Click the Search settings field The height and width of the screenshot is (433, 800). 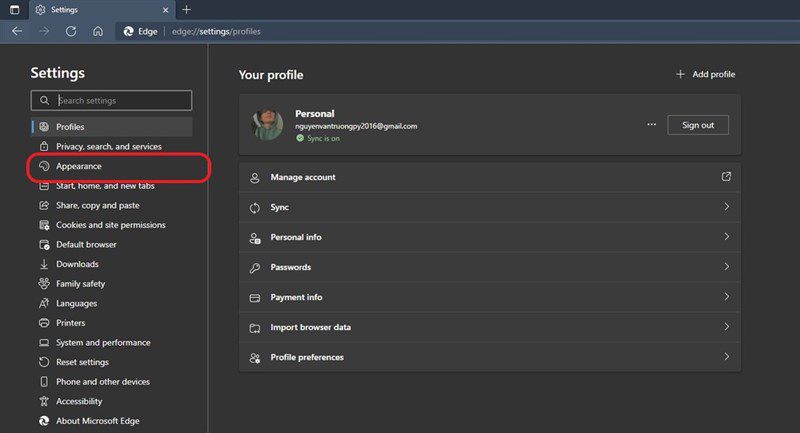[x=111, y=100]
